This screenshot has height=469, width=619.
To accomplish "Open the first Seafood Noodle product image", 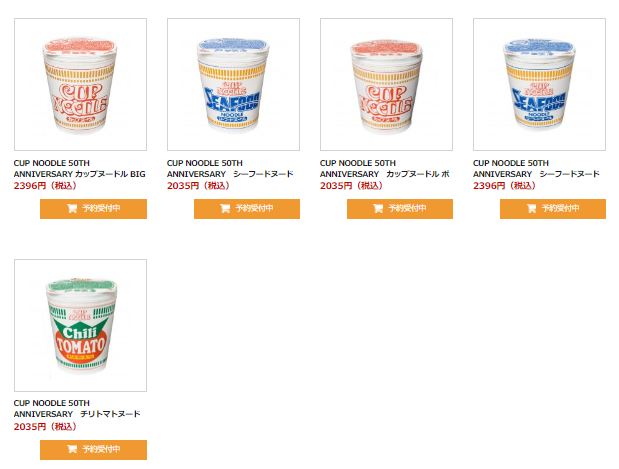I will pyautogui.click(x=233, y=84).
